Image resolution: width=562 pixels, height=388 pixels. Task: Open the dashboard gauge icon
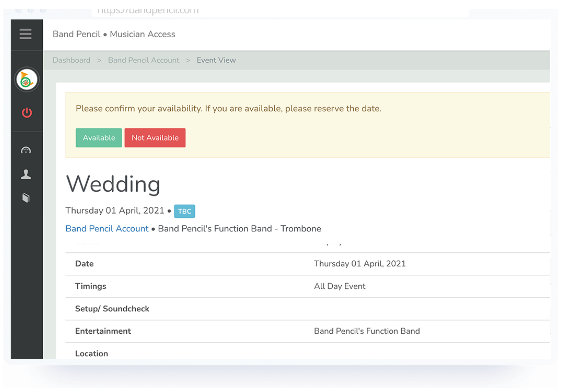coord(26,150)
